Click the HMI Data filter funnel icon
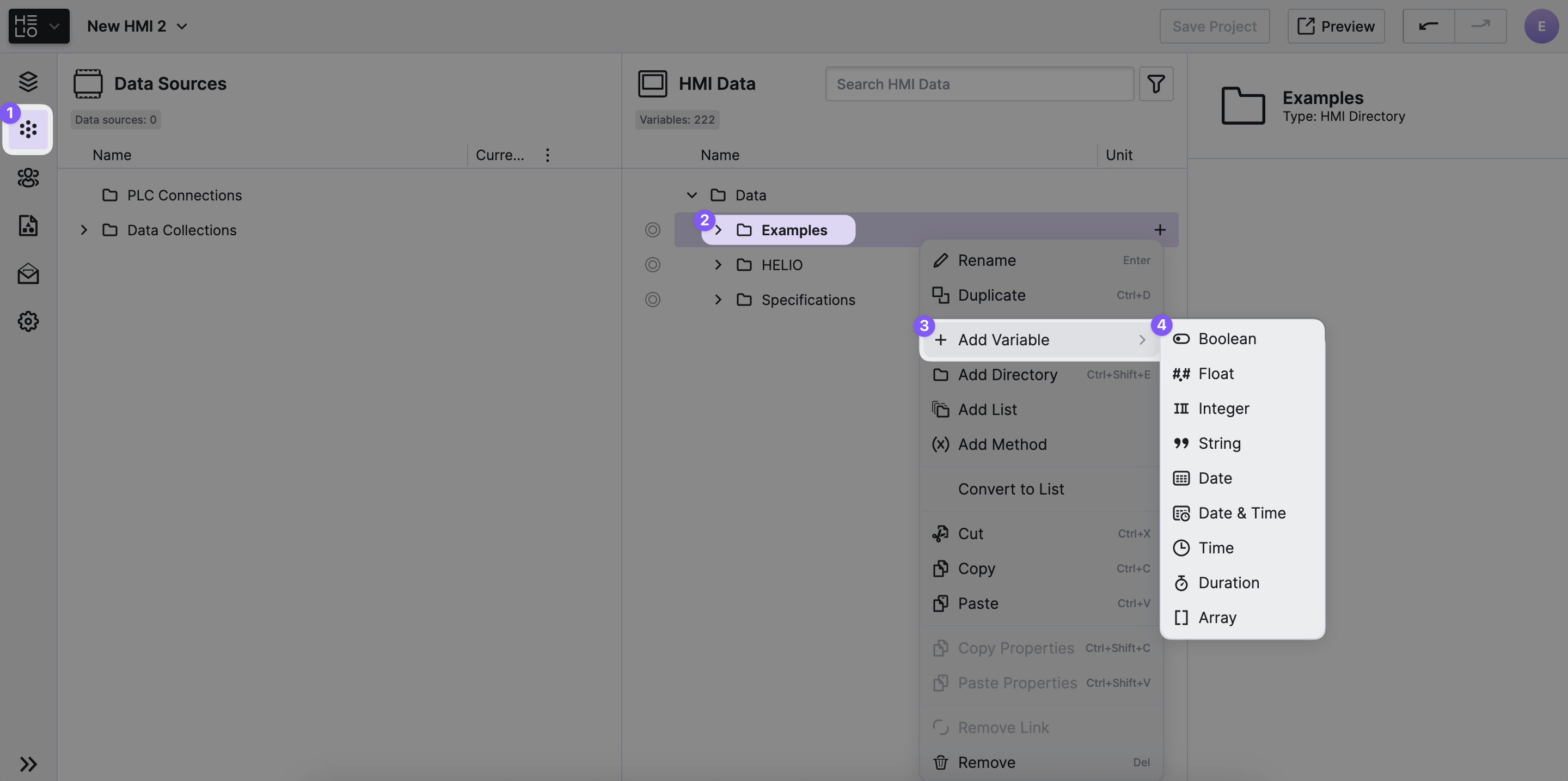This screenshot has height=781, width=1568. tap(1155, 84)
